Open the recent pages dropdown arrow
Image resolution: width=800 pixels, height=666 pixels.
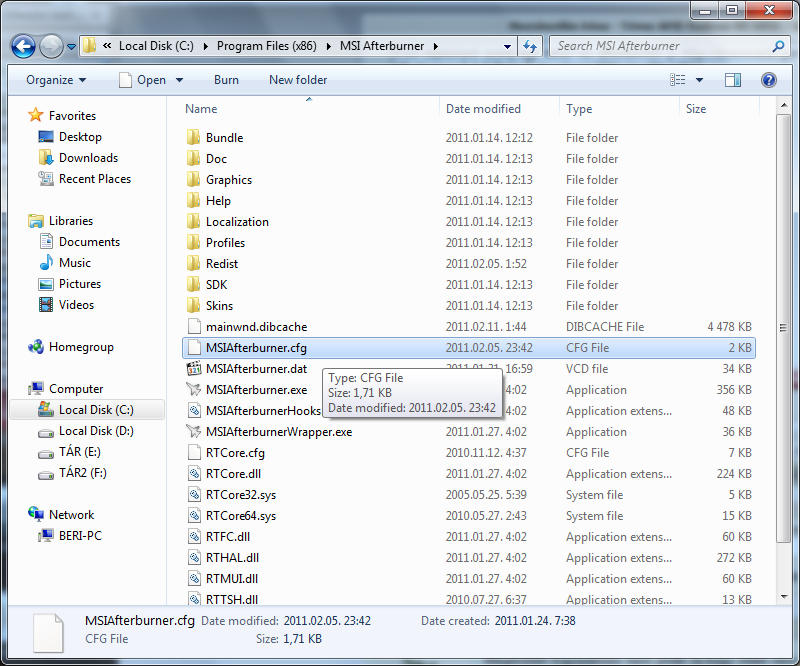pos(71,46)
